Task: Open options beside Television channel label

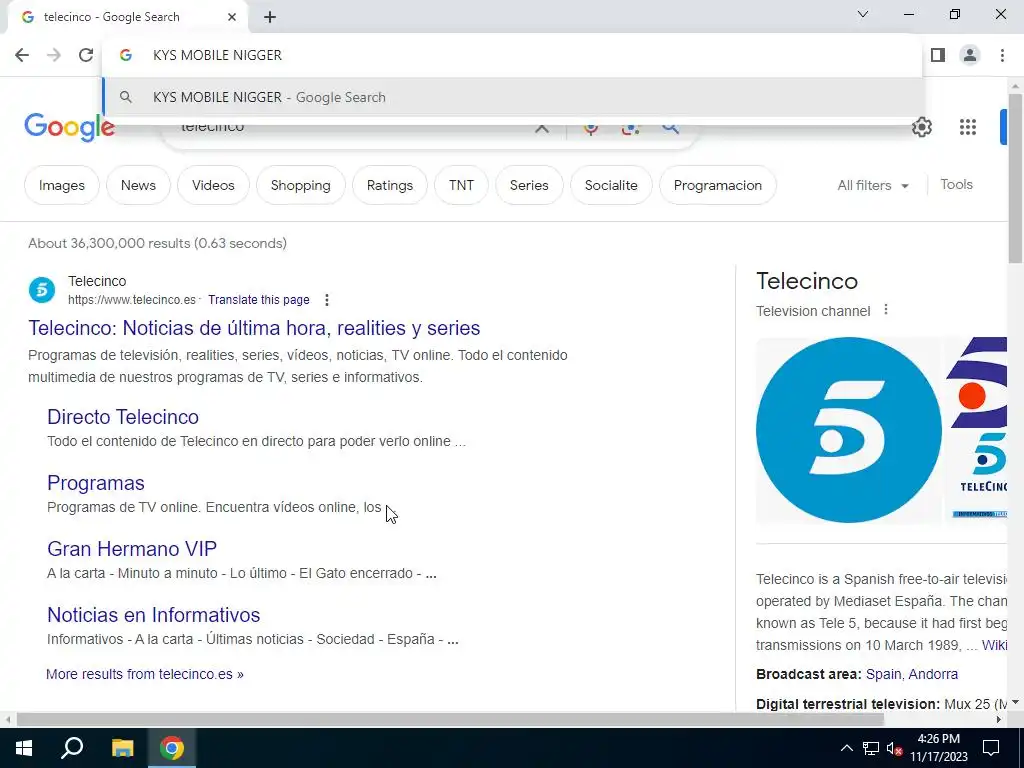Action: point(886,310)
